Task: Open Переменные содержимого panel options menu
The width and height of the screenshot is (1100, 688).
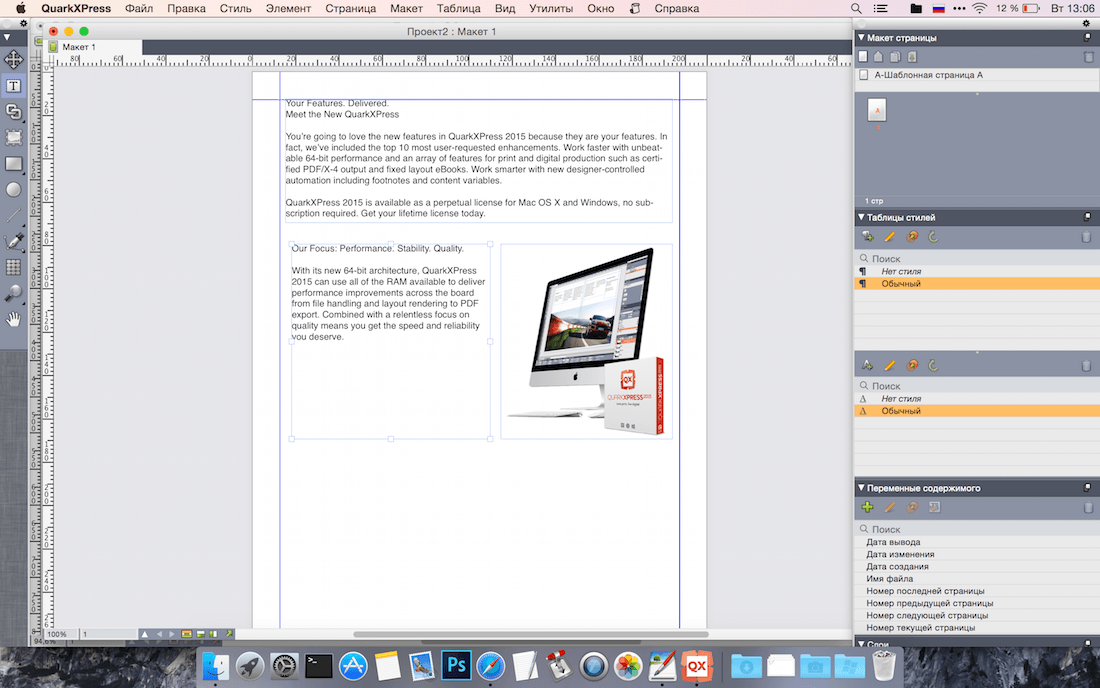Action: coord(1087,487)
